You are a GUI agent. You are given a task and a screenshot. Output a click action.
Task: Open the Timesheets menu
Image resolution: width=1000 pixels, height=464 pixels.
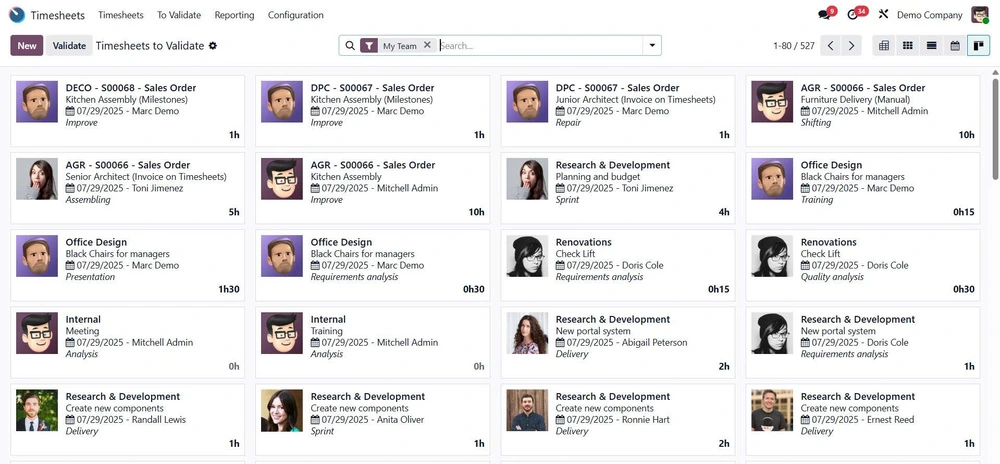121,15
